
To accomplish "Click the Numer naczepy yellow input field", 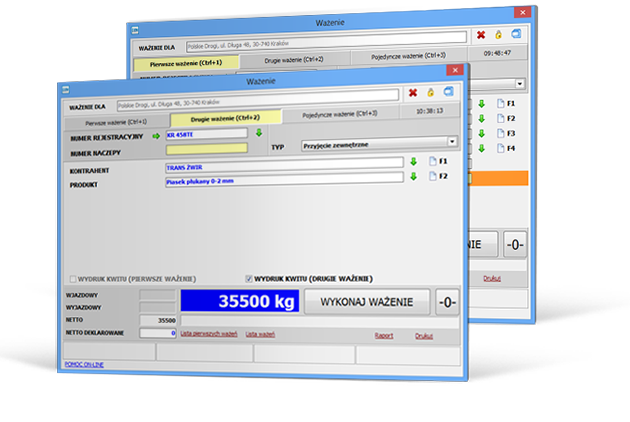I will (x=205, y=149).
